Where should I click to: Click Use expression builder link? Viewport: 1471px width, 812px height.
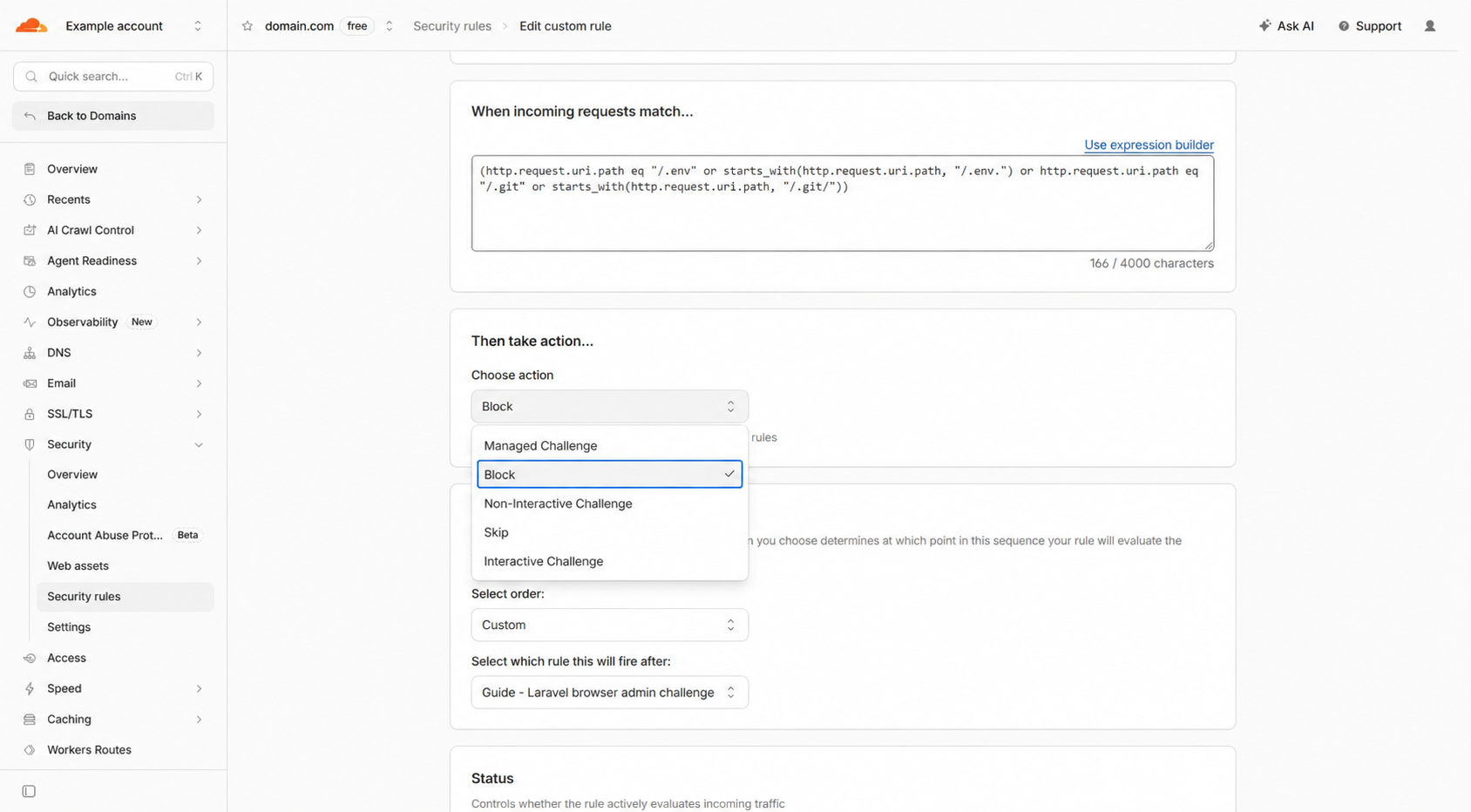coord(1149,145)
